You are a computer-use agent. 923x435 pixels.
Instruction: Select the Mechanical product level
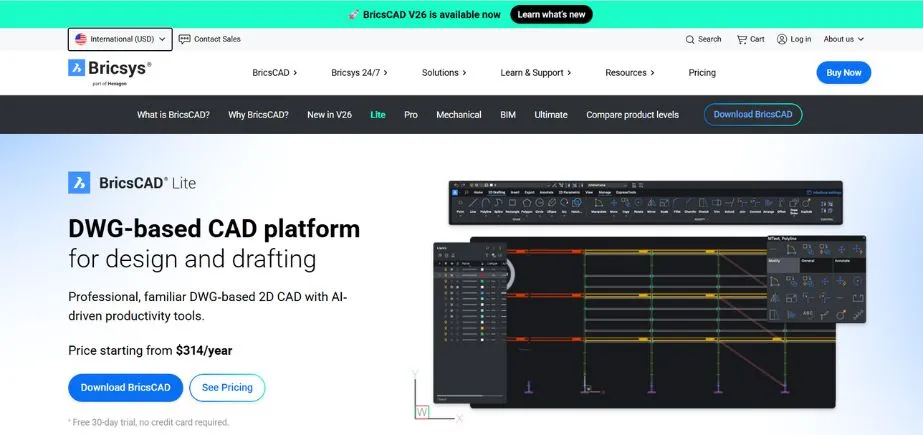click(459, 115)
